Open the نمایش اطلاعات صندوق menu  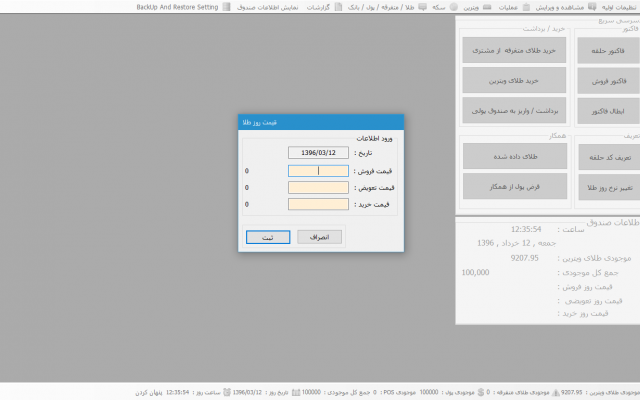pyautogui.click(x=267, y=7)
